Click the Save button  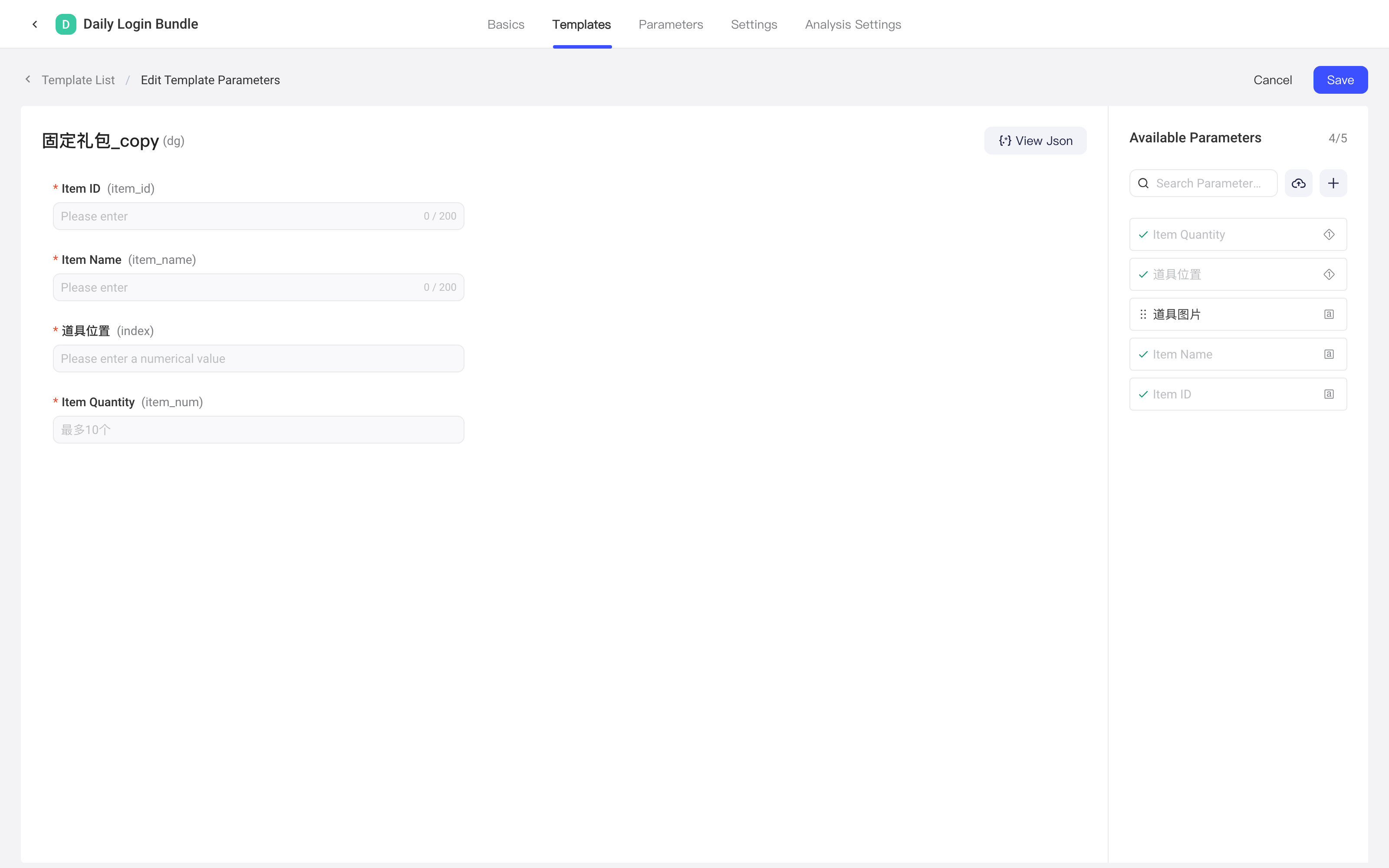1340,80
